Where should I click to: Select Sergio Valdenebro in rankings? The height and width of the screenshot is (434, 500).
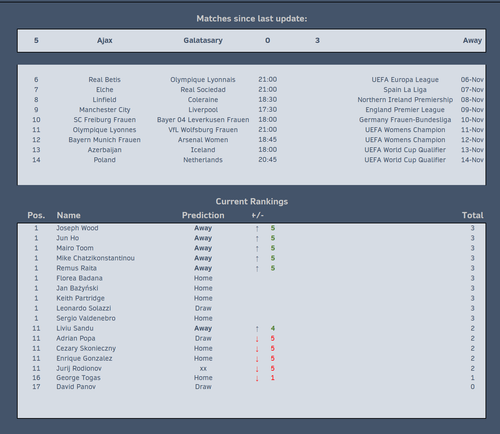[86, 318]
